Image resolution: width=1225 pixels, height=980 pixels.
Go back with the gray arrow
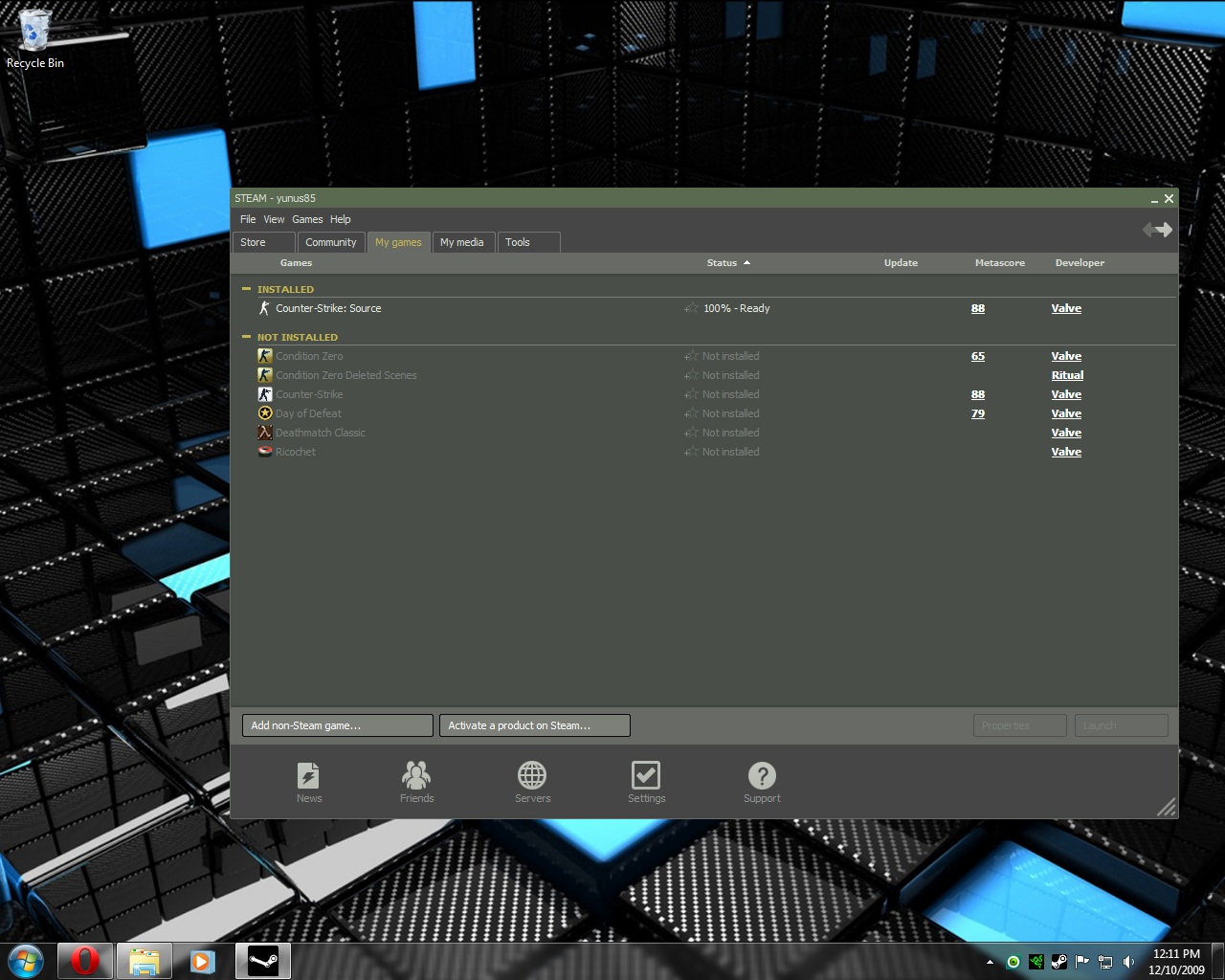click(1148, 230)
